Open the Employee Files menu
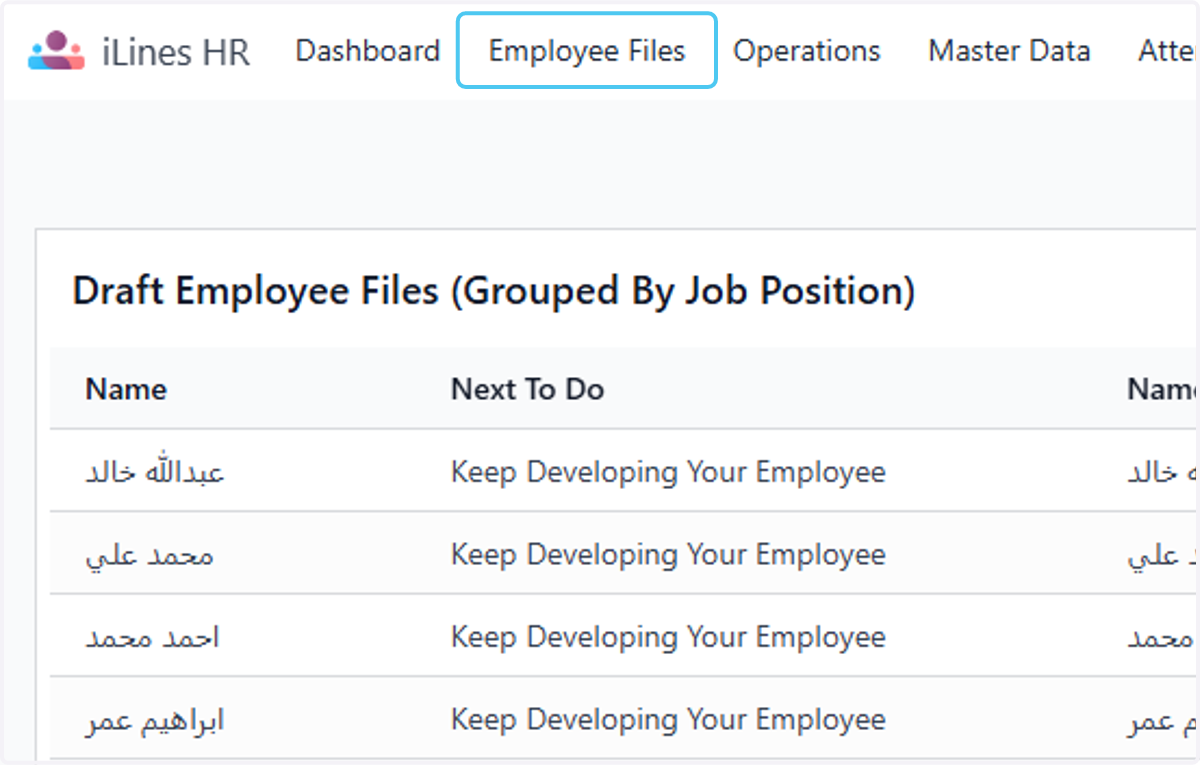This screenshot has height=765, width=1200. [587, 50]
